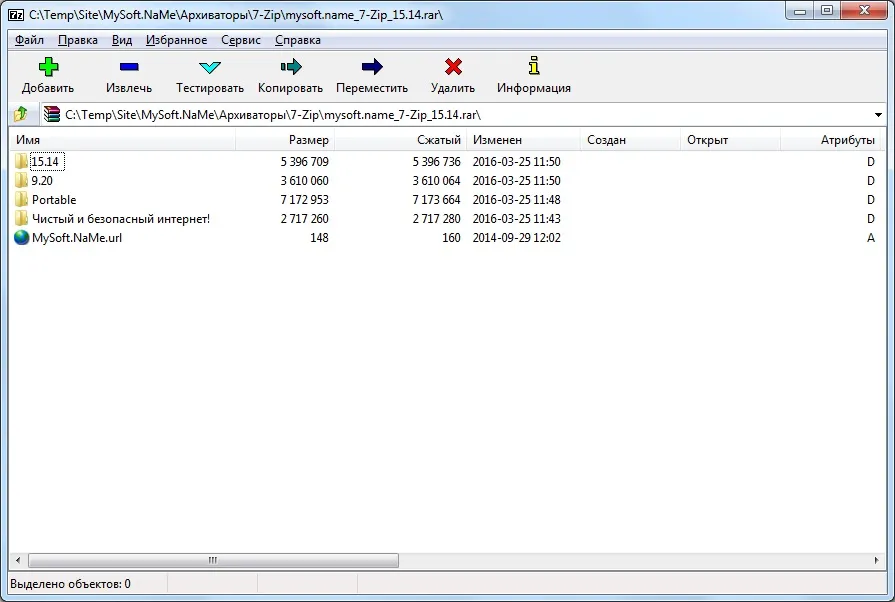Click the RAR archive icon in address bar

(52, 114)
